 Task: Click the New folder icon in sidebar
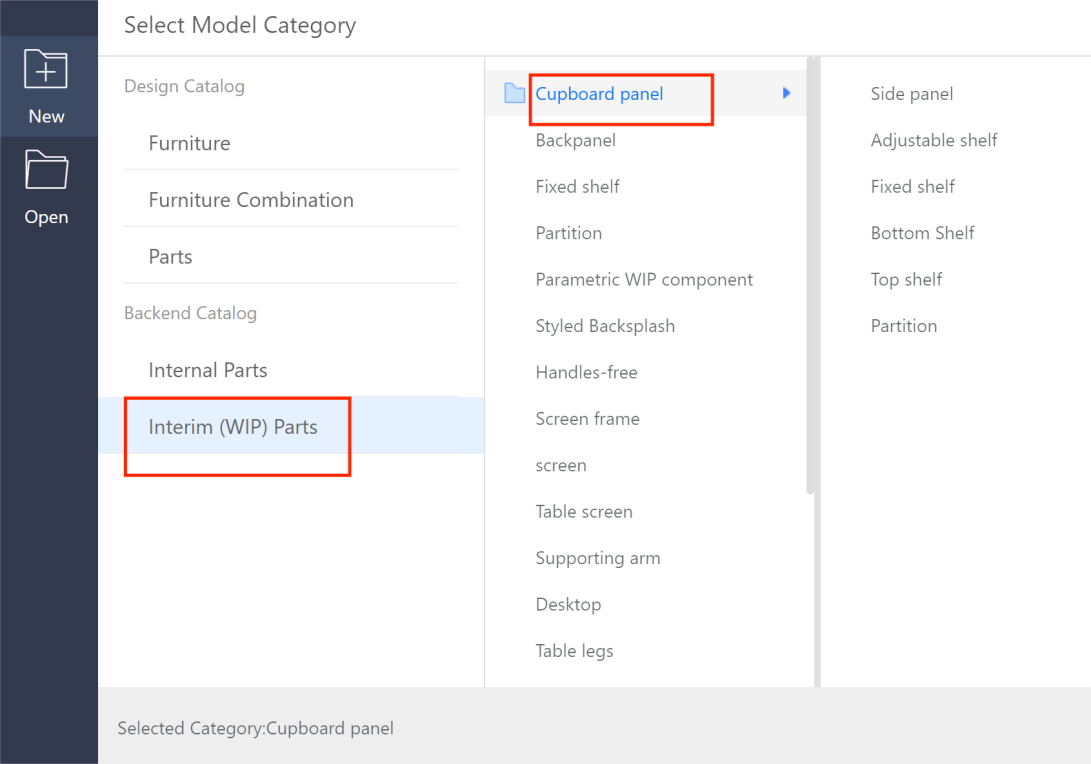[46, 71]
